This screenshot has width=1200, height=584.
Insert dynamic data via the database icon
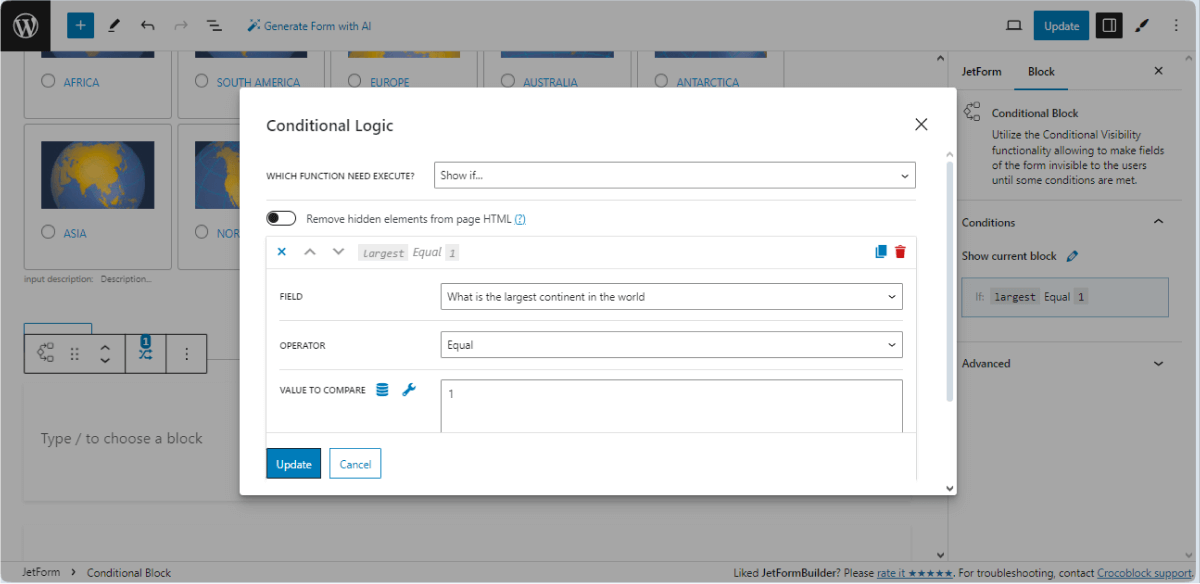[382, 389]
